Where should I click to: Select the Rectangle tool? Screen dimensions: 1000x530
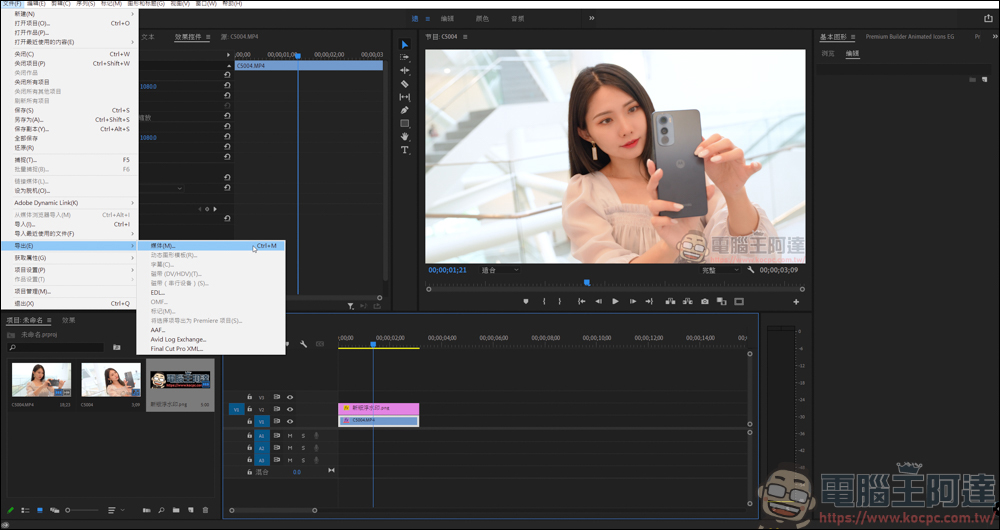(404, 124)
